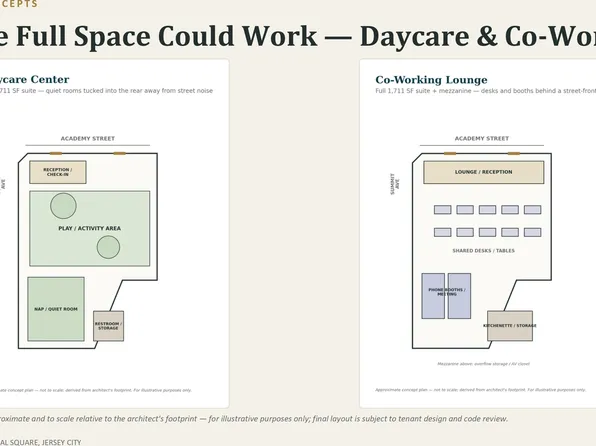The height and width of the screenshot is (446, 596).
Task: Click left door marker on co-working plan
Action: coord(450,154)
